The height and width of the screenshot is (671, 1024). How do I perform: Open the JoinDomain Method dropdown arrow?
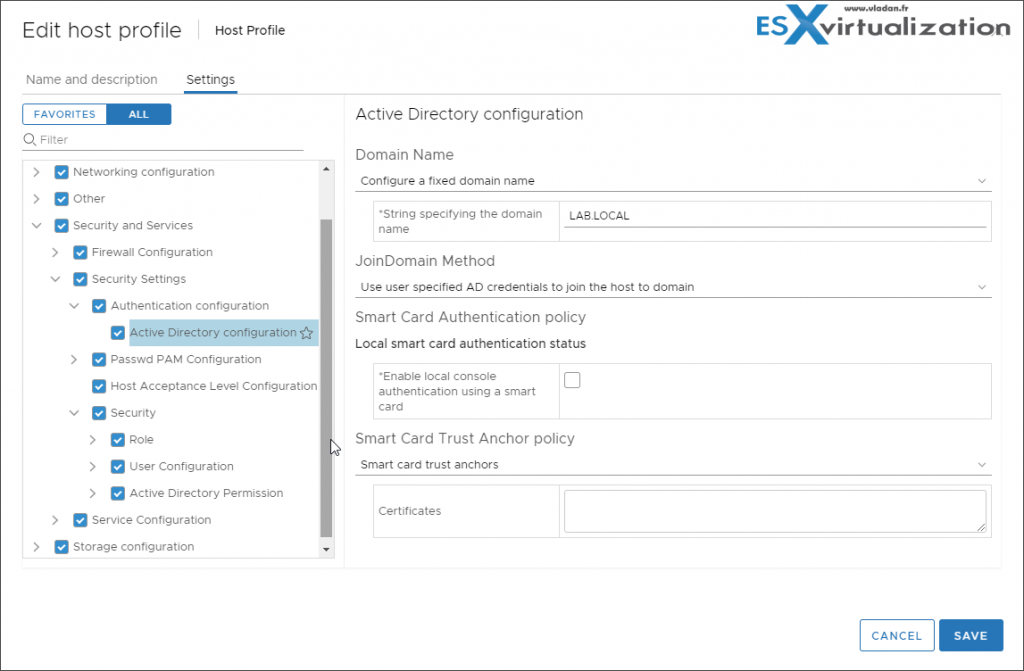[x=983, y=288]
